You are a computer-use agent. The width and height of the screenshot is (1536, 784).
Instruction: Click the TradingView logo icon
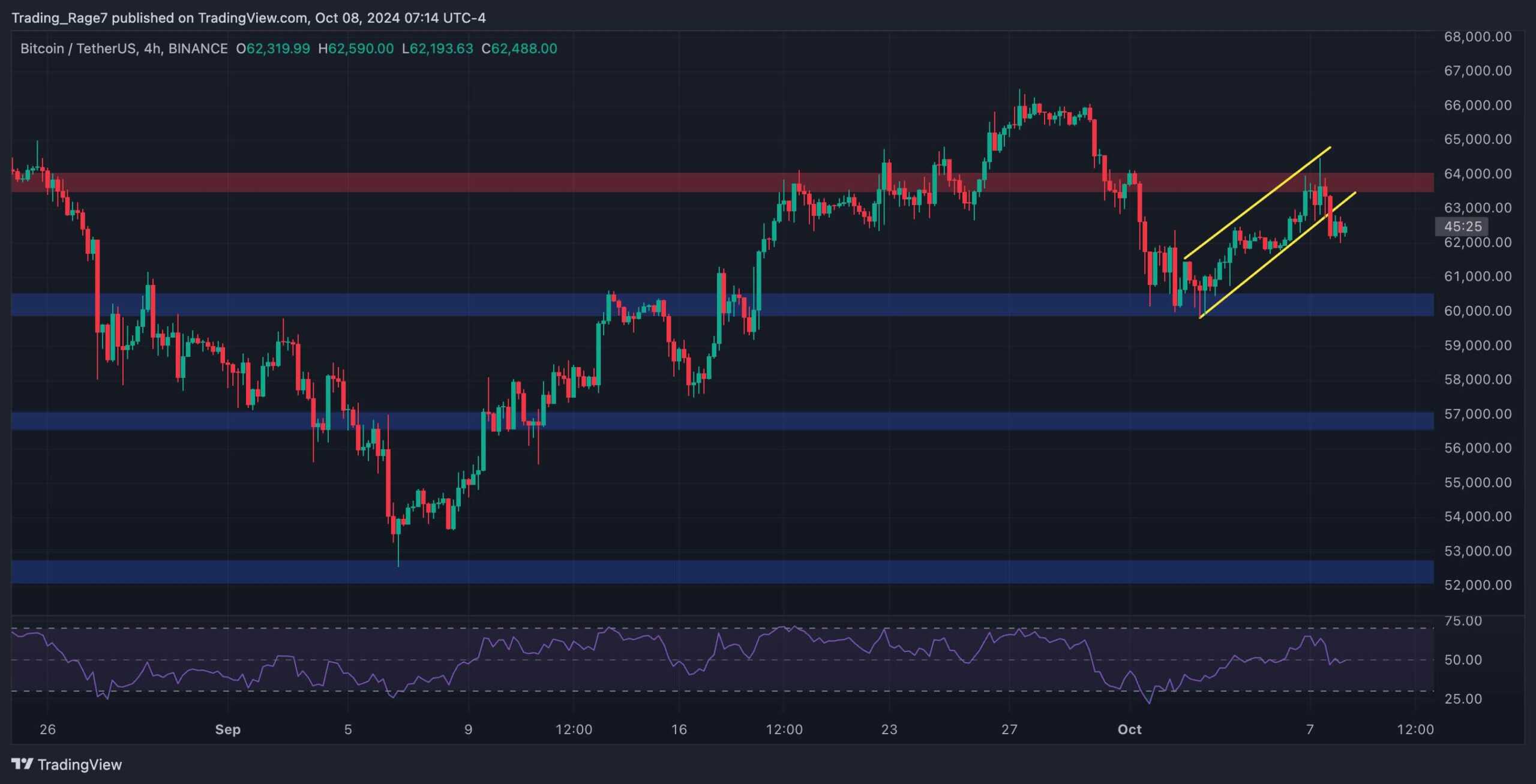22,764
